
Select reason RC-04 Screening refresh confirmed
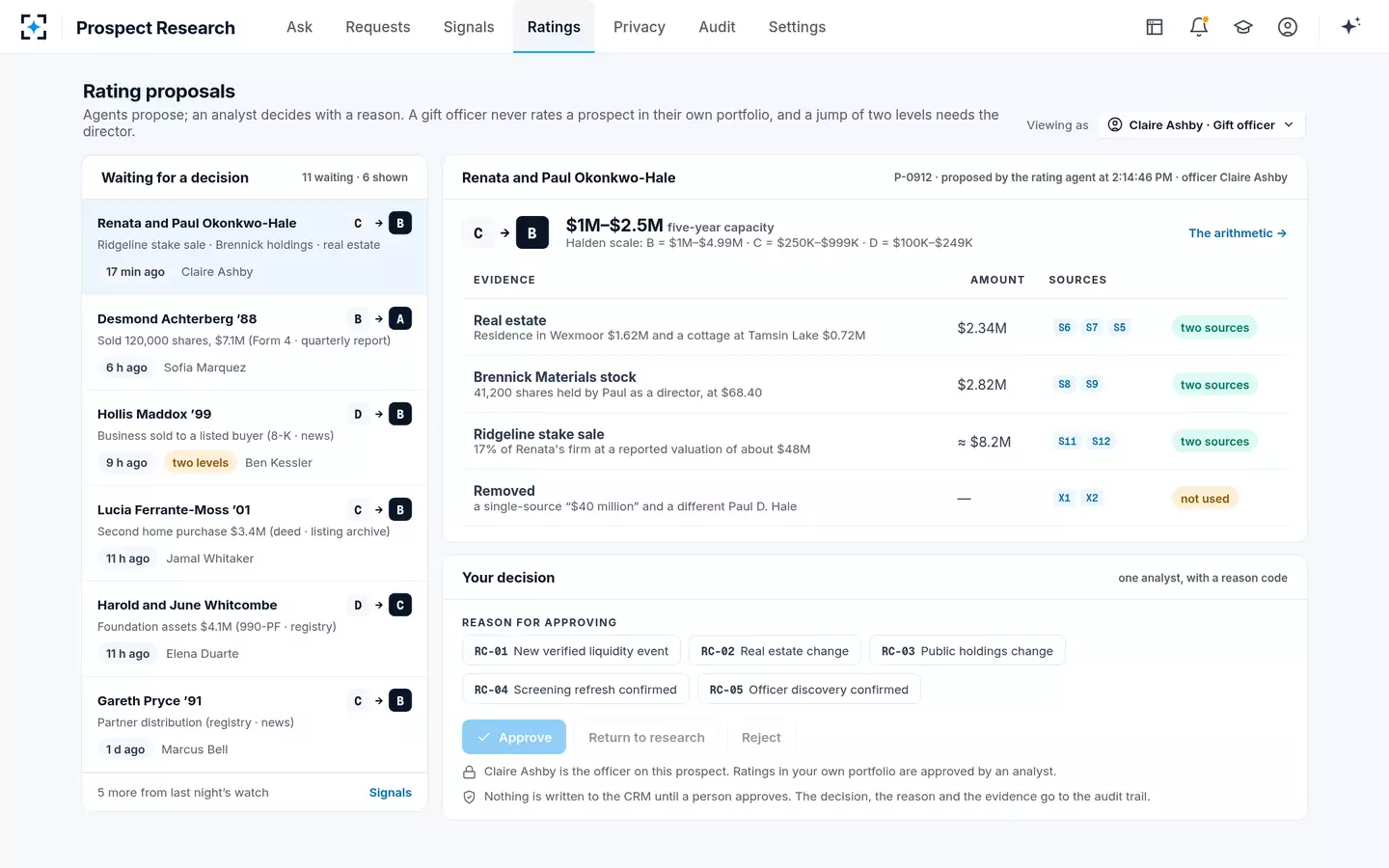[x=575, y=690]
